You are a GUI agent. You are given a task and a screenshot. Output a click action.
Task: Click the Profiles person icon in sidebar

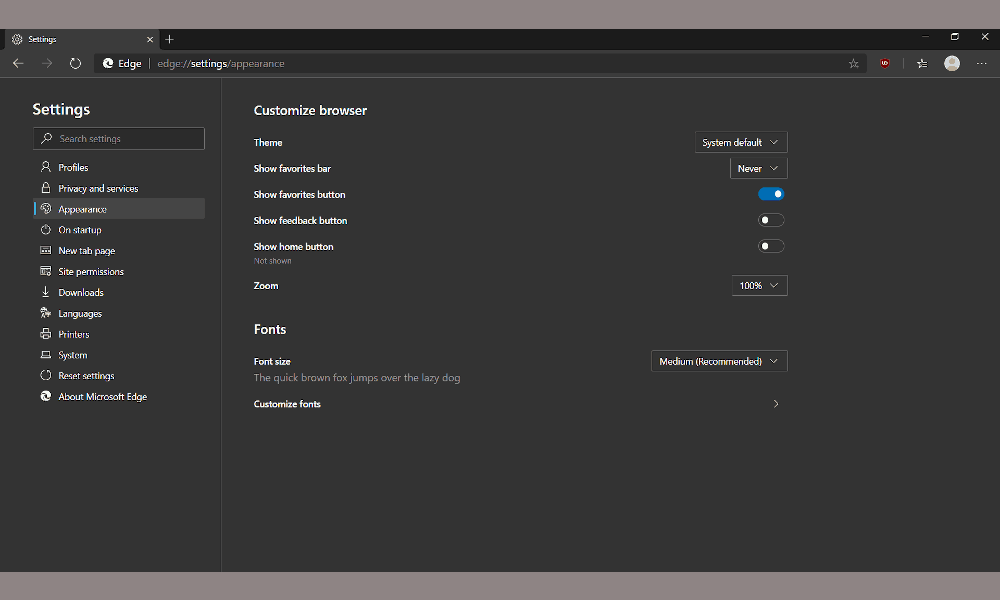coord(45,167)
